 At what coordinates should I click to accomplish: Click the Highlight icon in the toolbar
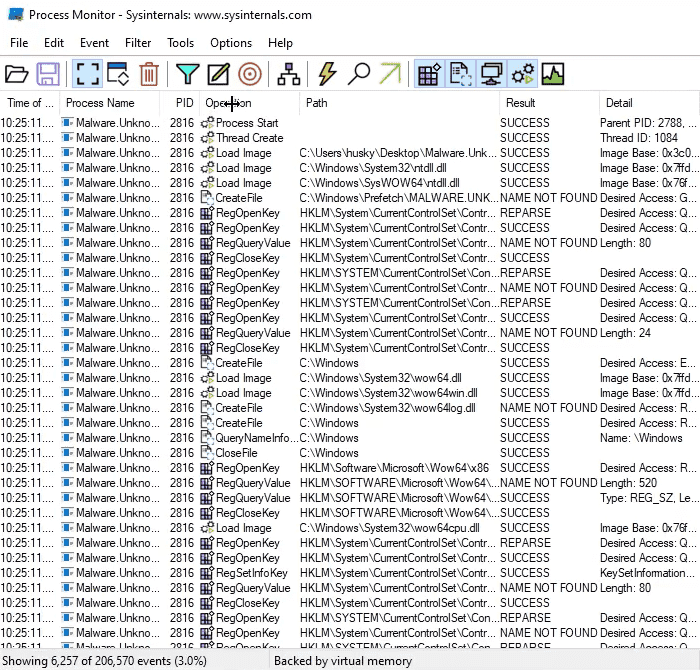point(218,74)
